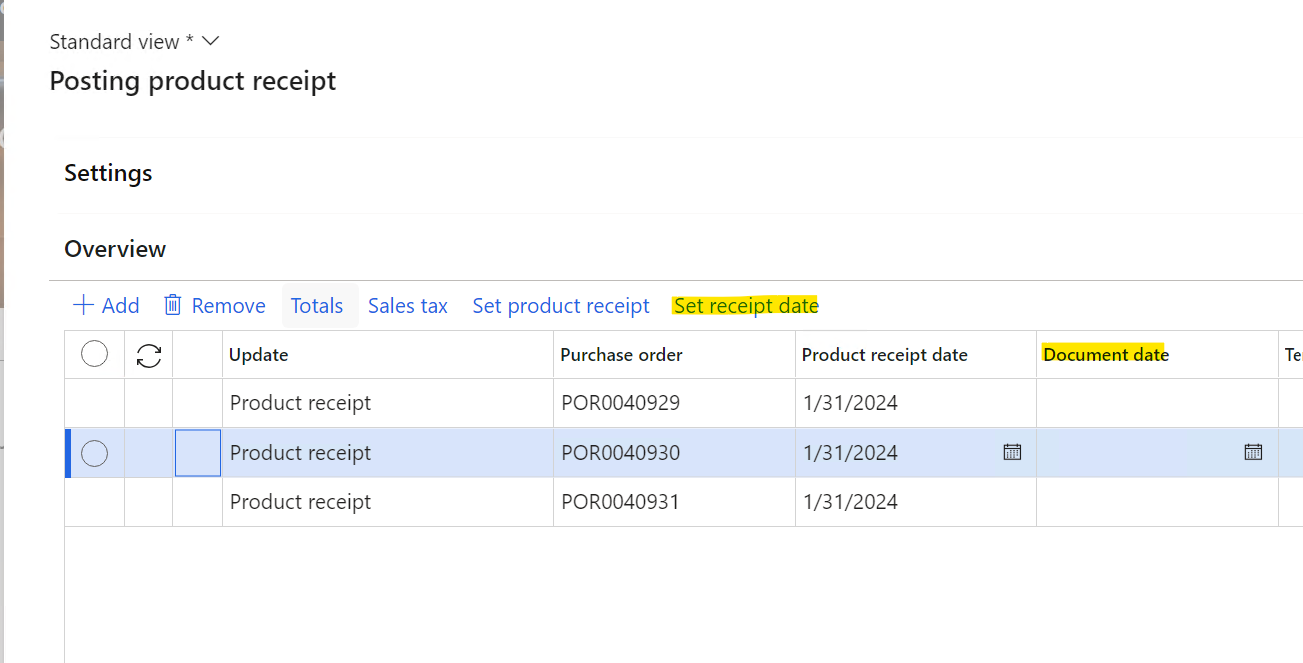Open the Standard view dropdown chevron
Viewport: 1303px width, 663px height.
[x=210, y=41]
